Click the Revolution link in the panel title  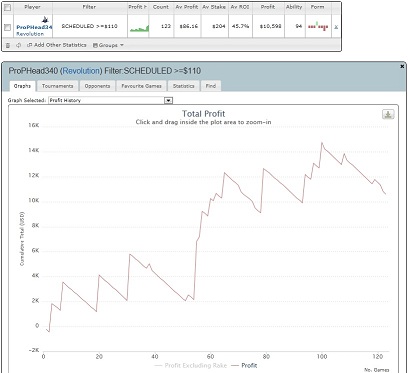point(82,71)
